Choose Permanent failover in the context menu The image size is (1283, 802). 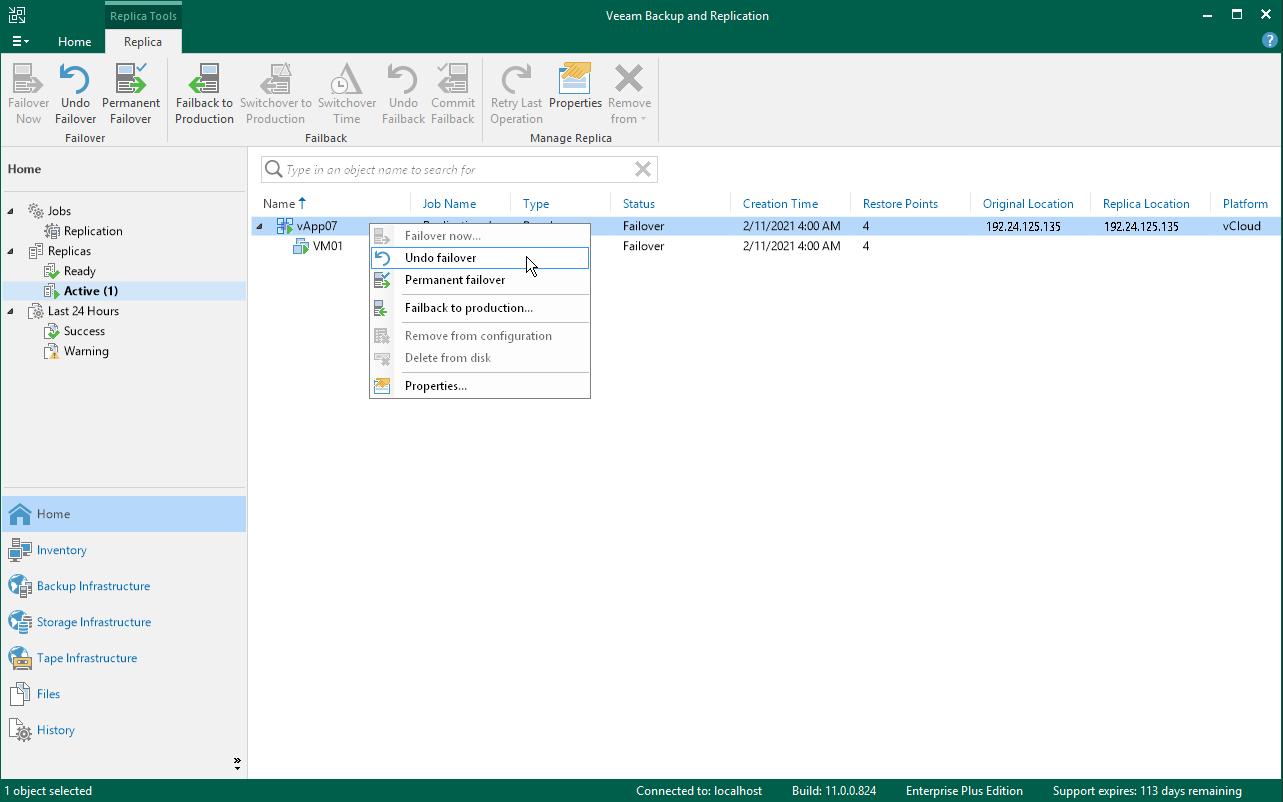tap(480, 280)
